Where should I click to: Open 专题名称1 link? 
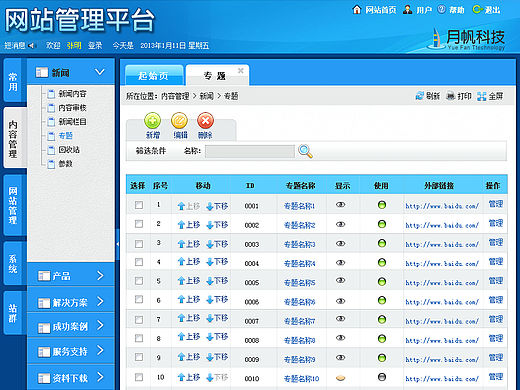[299, 206]
